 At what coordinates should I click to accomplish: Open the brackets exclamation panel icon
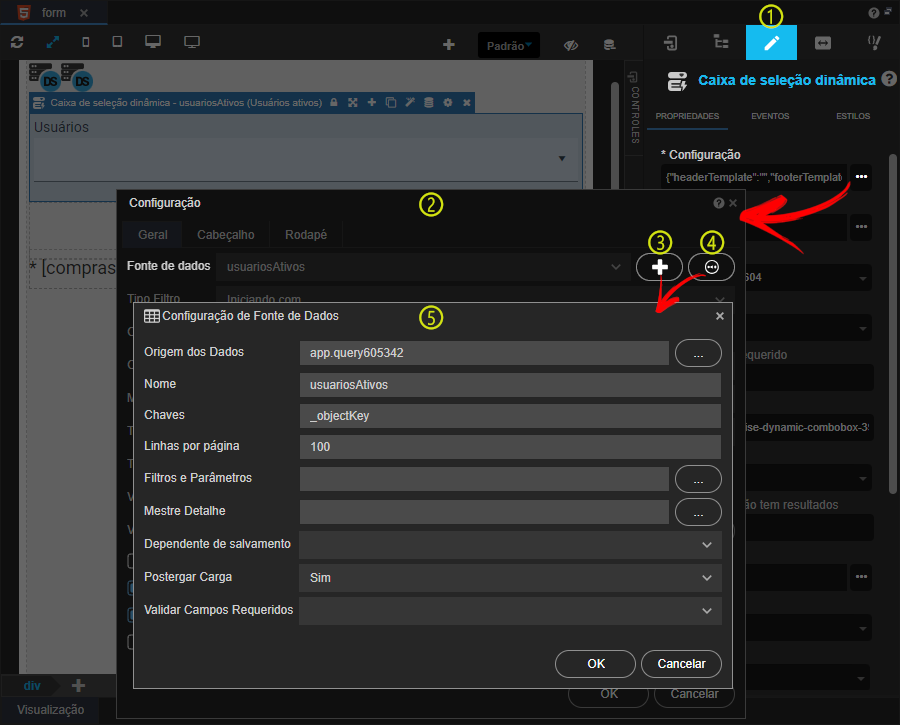pos(874,42)
